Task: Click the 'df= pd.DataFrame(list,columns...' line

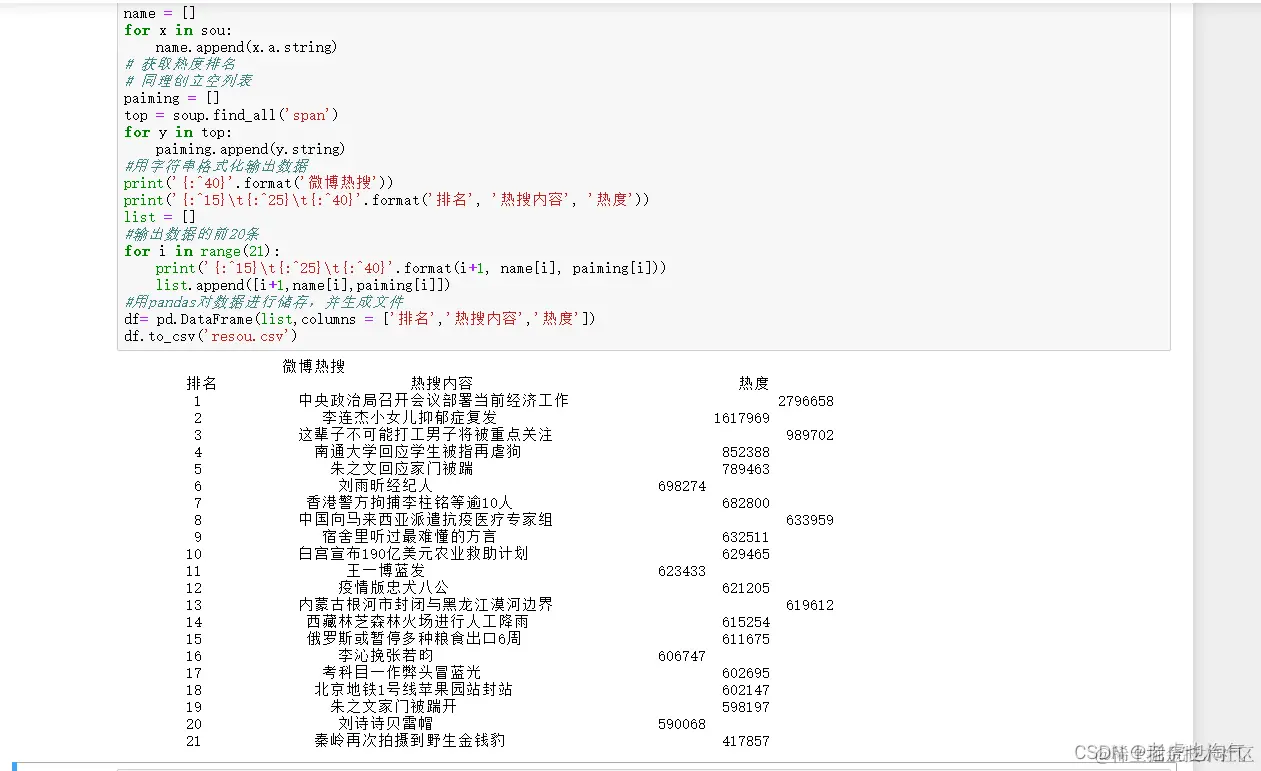Action: pos(360,319)
